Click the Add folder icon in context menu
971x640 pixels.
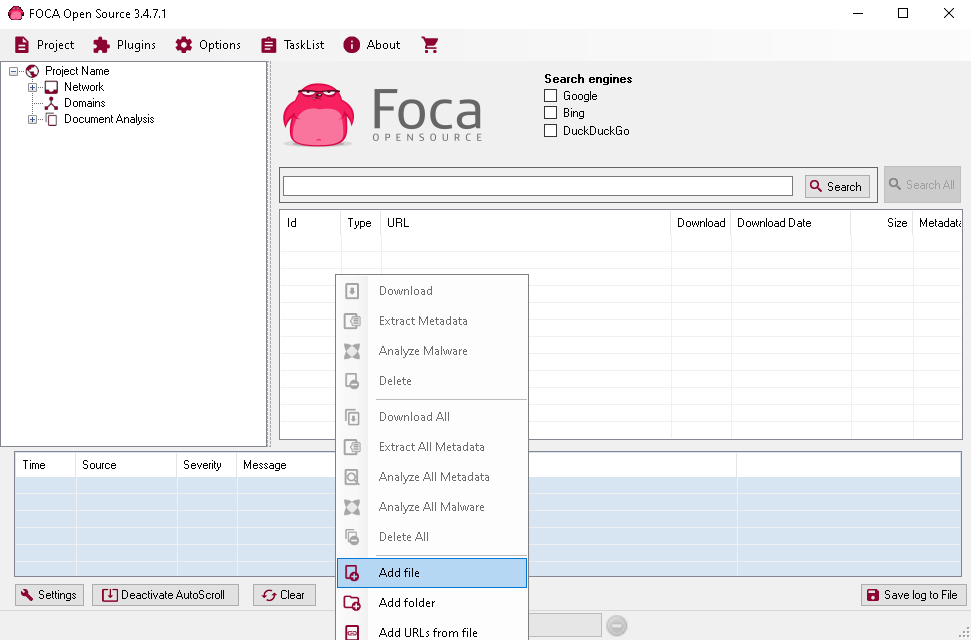(x=352, y=603)
